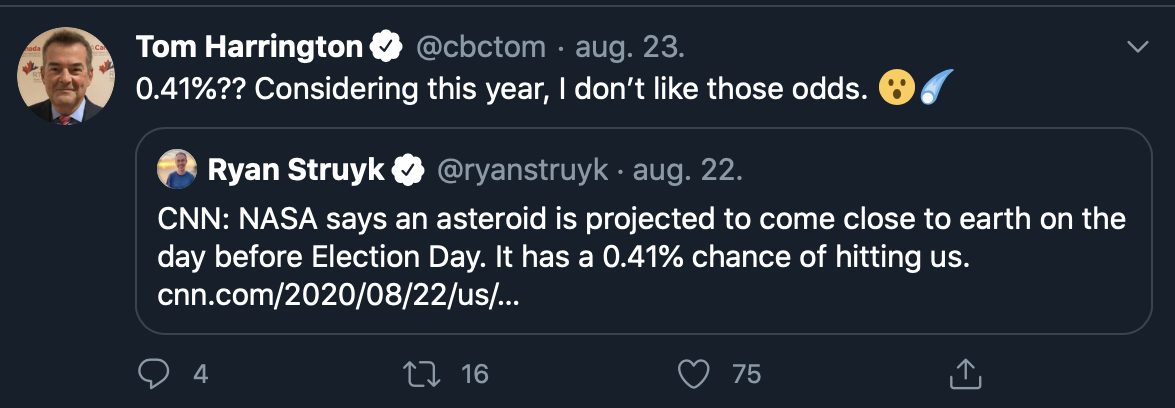Image resolution: width=1175 pixels, height=408 pixels.
Task: Open the Tom Harrington display name
Action: pyautogui.click(x=249, y=47)
